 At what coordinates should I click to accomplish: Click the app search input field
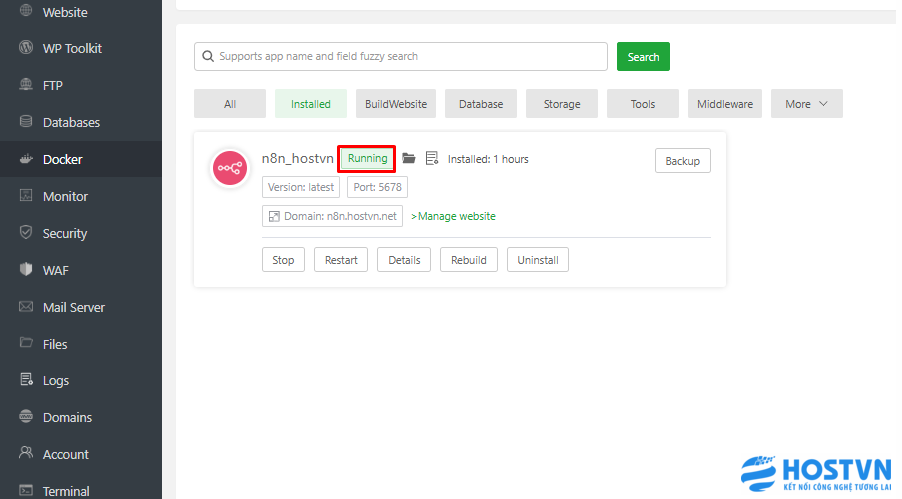[401, 56]
